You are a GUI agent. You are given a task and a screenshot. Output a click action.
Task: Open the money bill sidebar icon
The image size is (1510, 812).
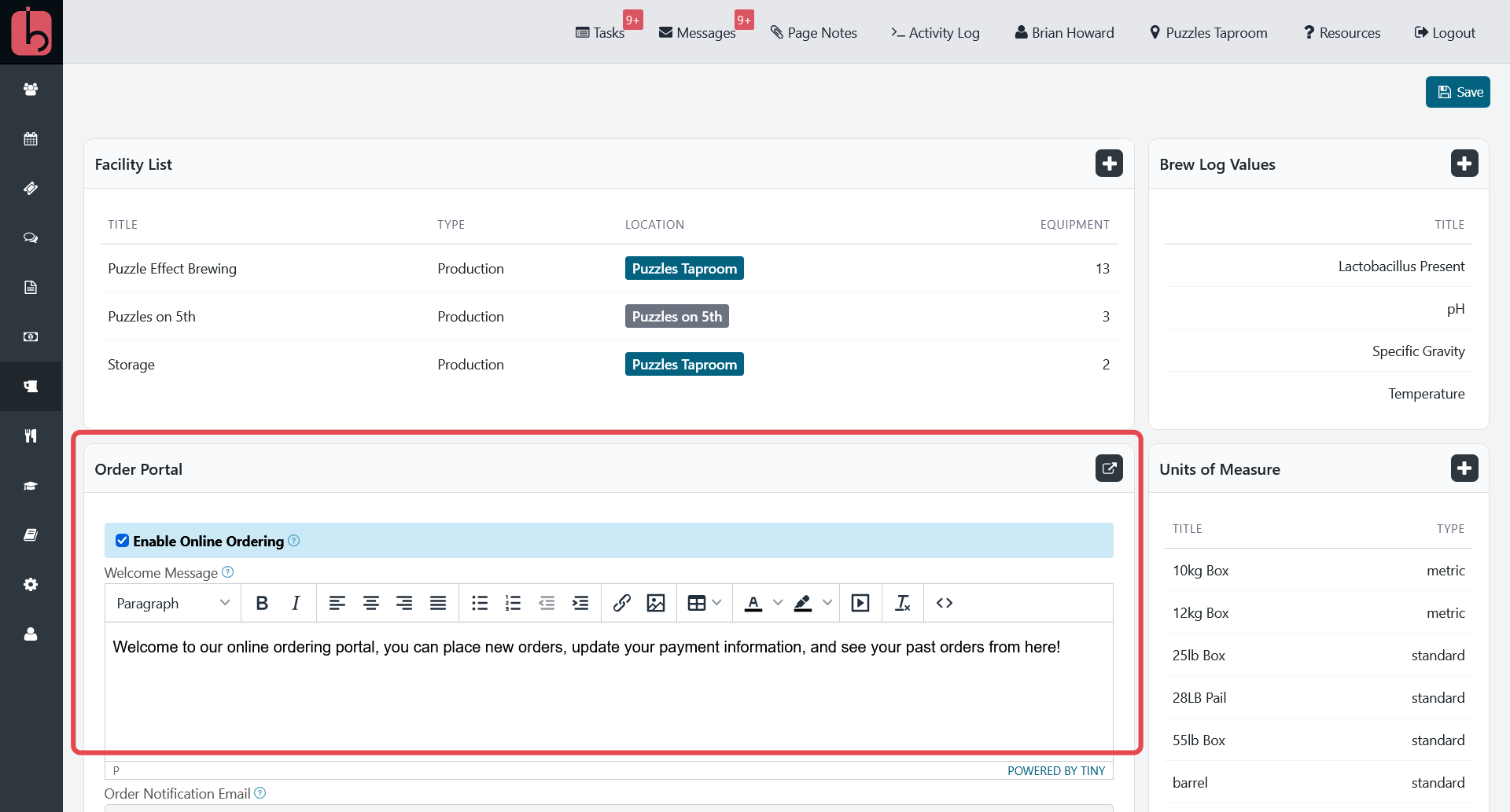pyautogui.click(x=31, y=337)
